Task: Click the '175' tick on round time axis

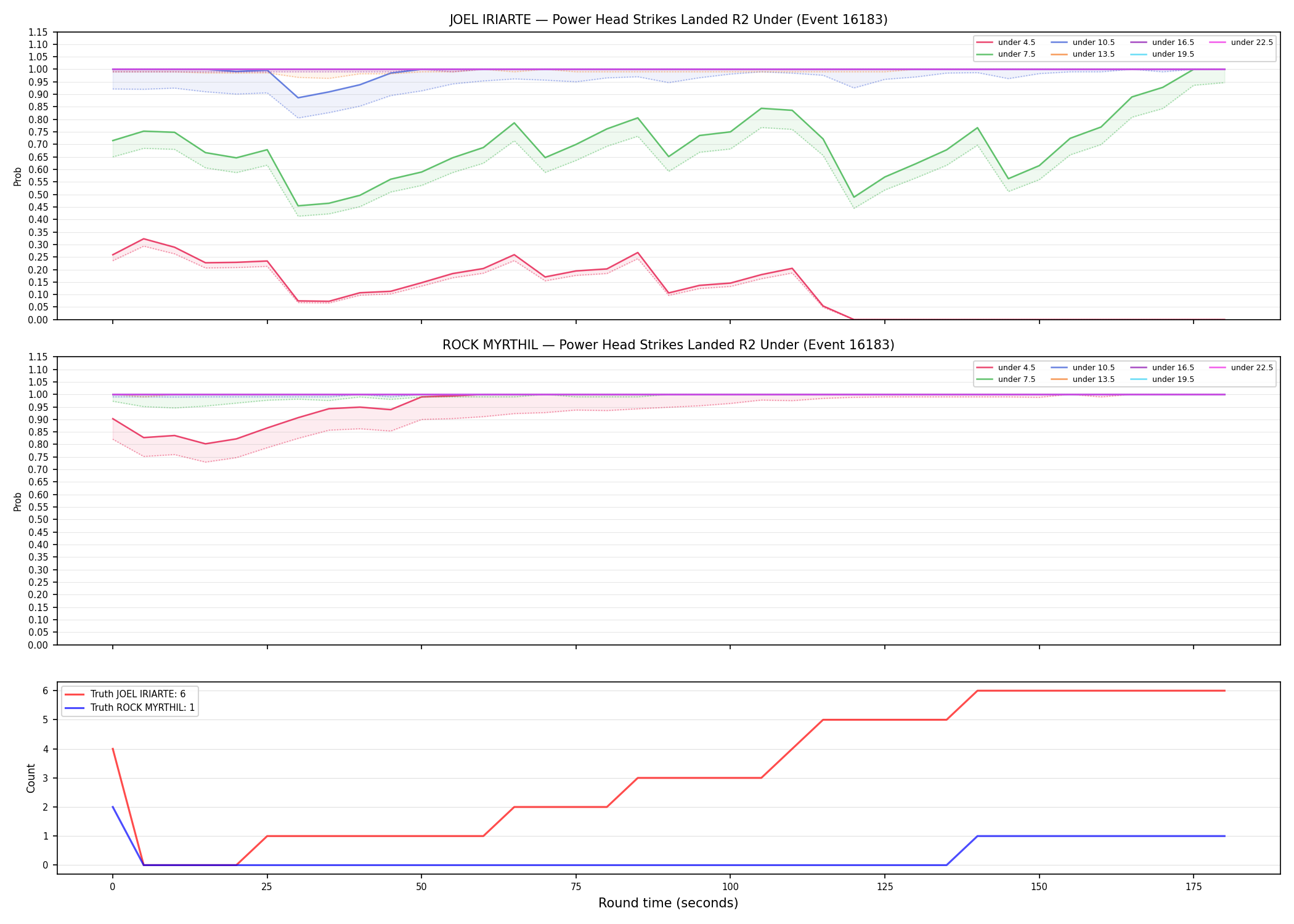Action: [x=1194, y=887]
